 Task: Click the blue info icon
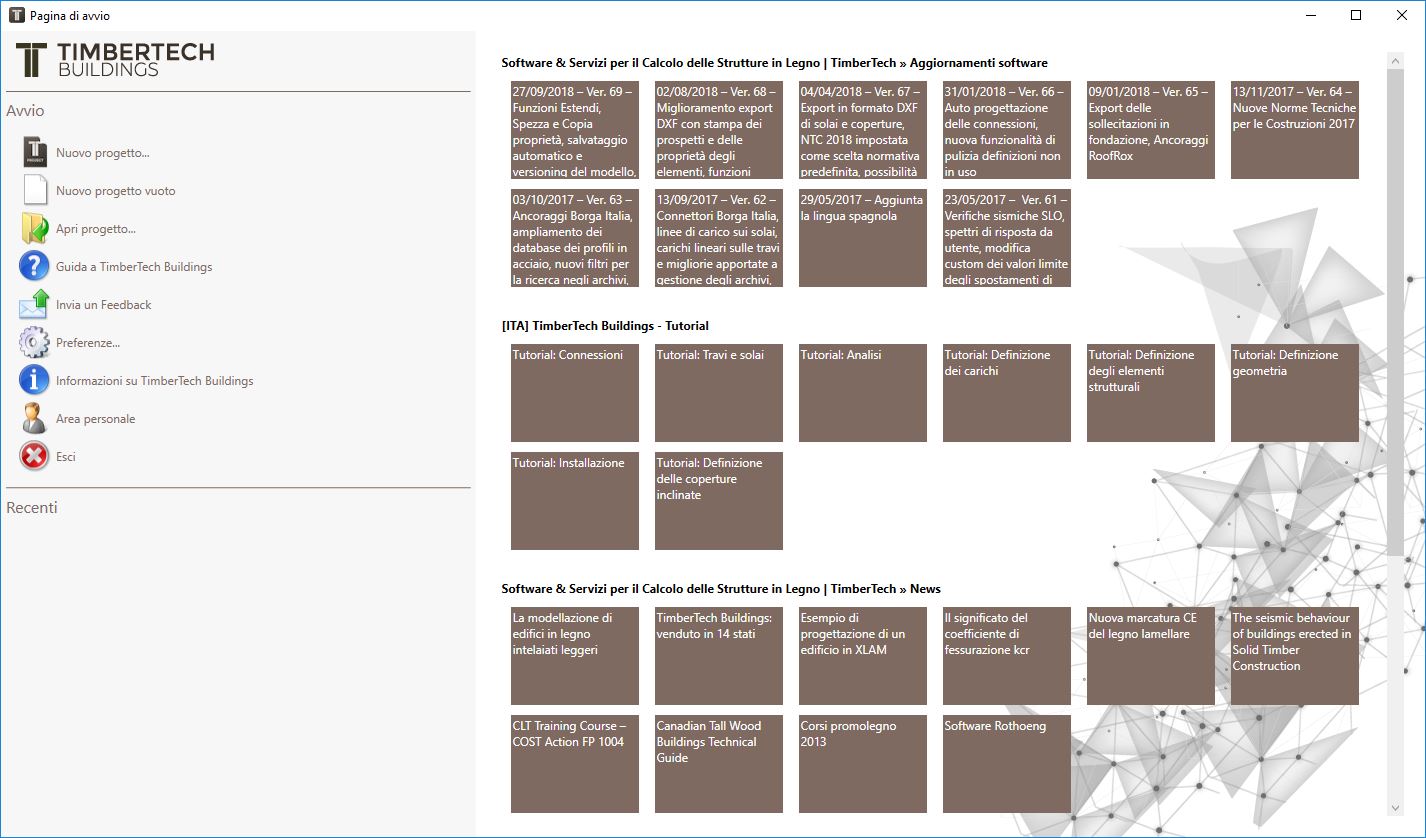(x=34, y=380)
